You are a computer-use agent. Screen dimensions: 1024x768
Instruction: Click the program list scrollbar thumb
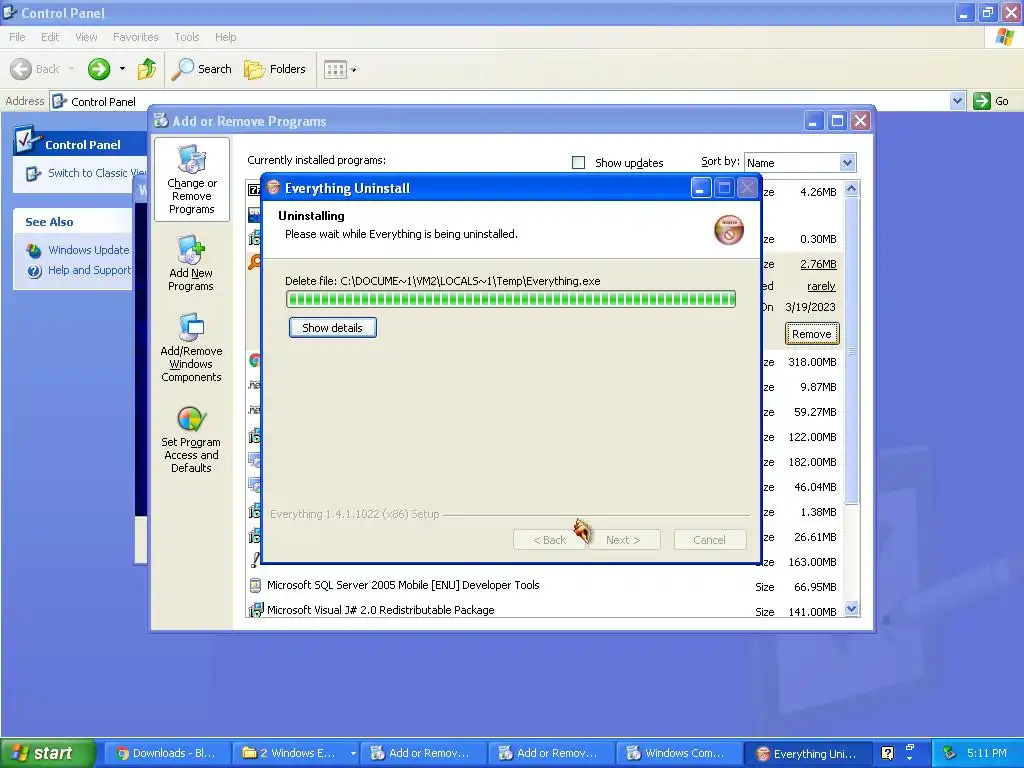(x=851, y=351)
